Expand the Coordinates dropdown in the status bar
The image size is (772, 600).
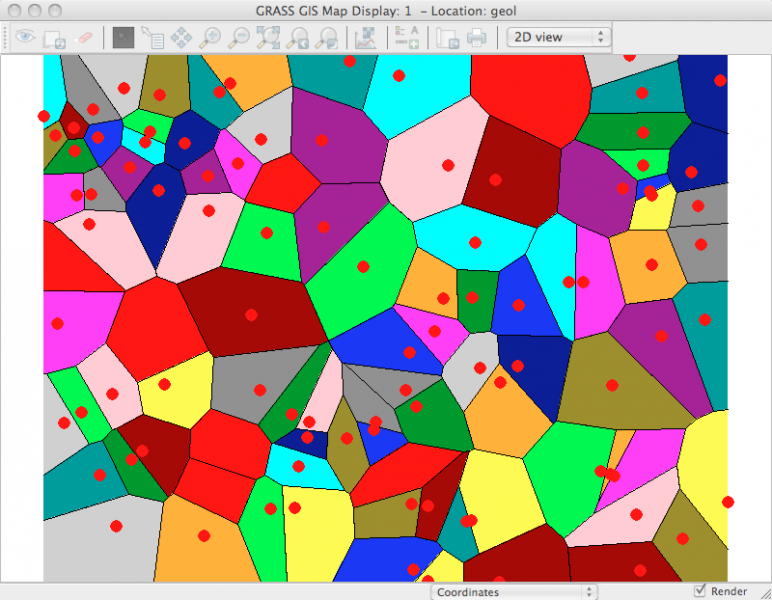(514, 592)
